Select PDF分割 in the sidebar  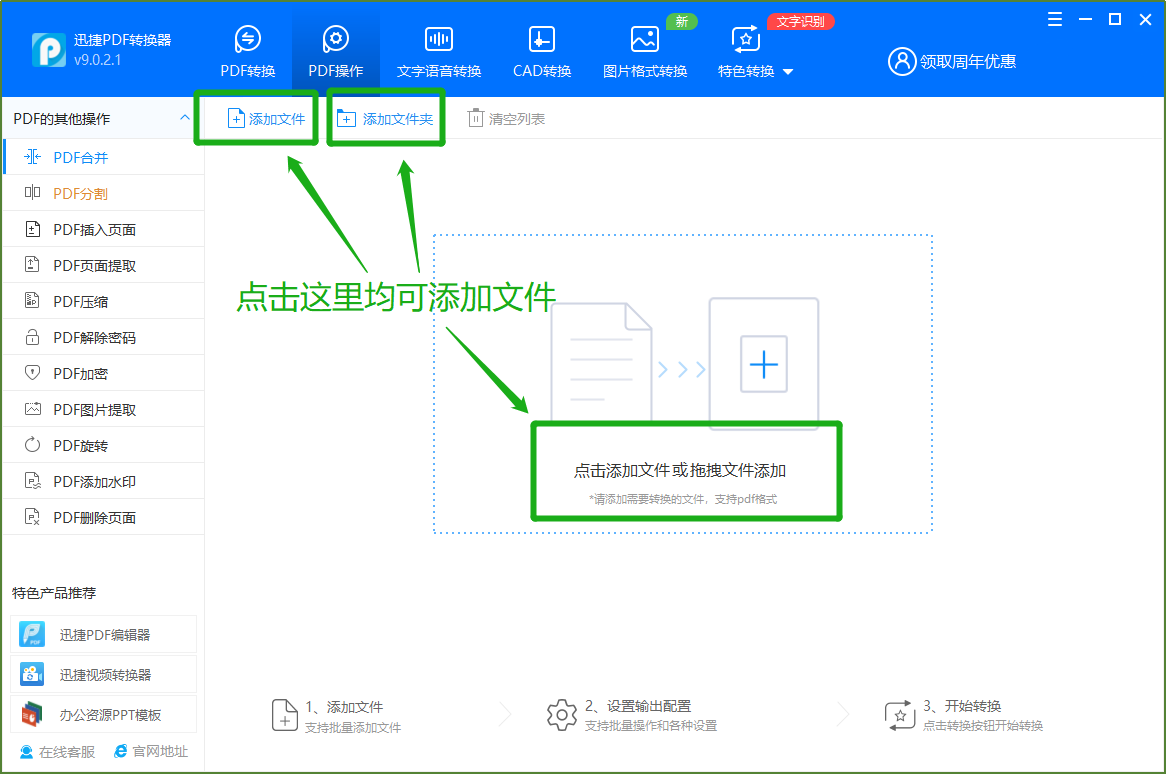tap(80, 194)
